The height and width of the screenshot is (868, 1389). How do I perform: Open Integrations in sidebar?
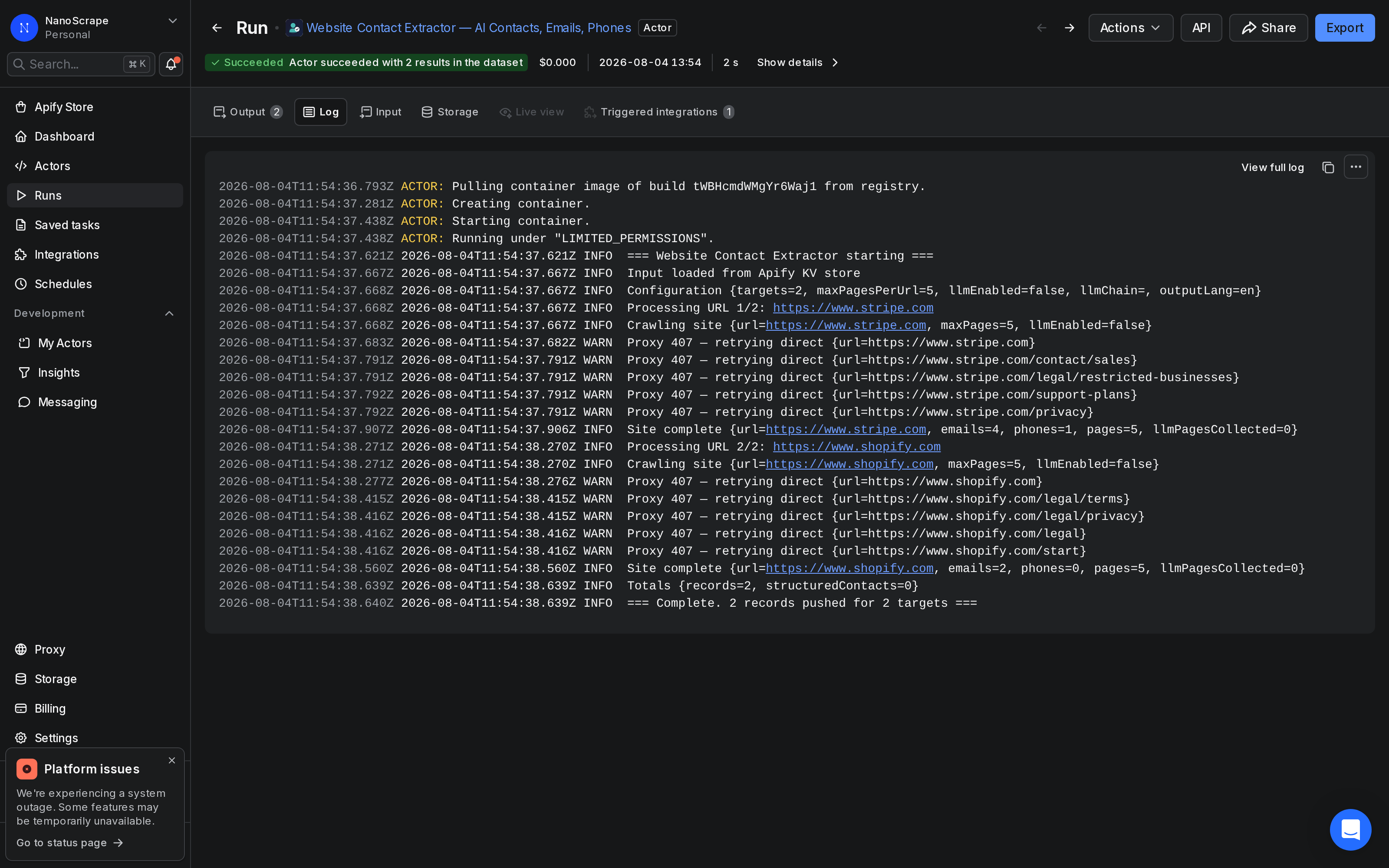pyautogui.click(x=95, y=254)
